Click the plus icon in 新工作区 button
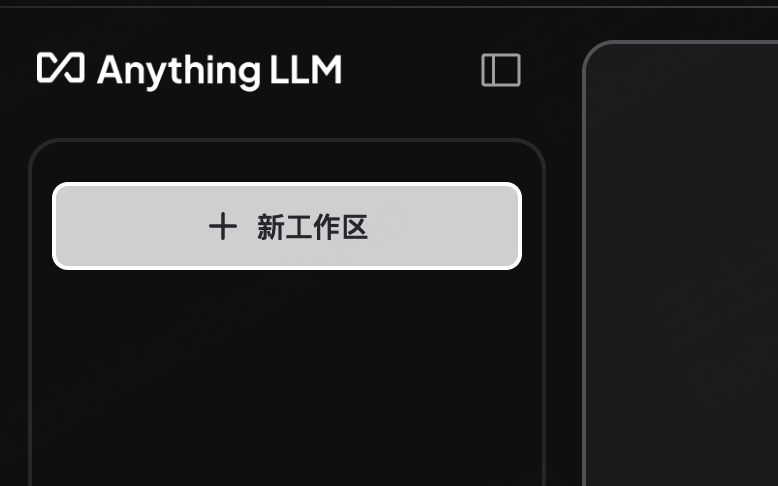Screen dimensions: 778x486 click(223, 226)
